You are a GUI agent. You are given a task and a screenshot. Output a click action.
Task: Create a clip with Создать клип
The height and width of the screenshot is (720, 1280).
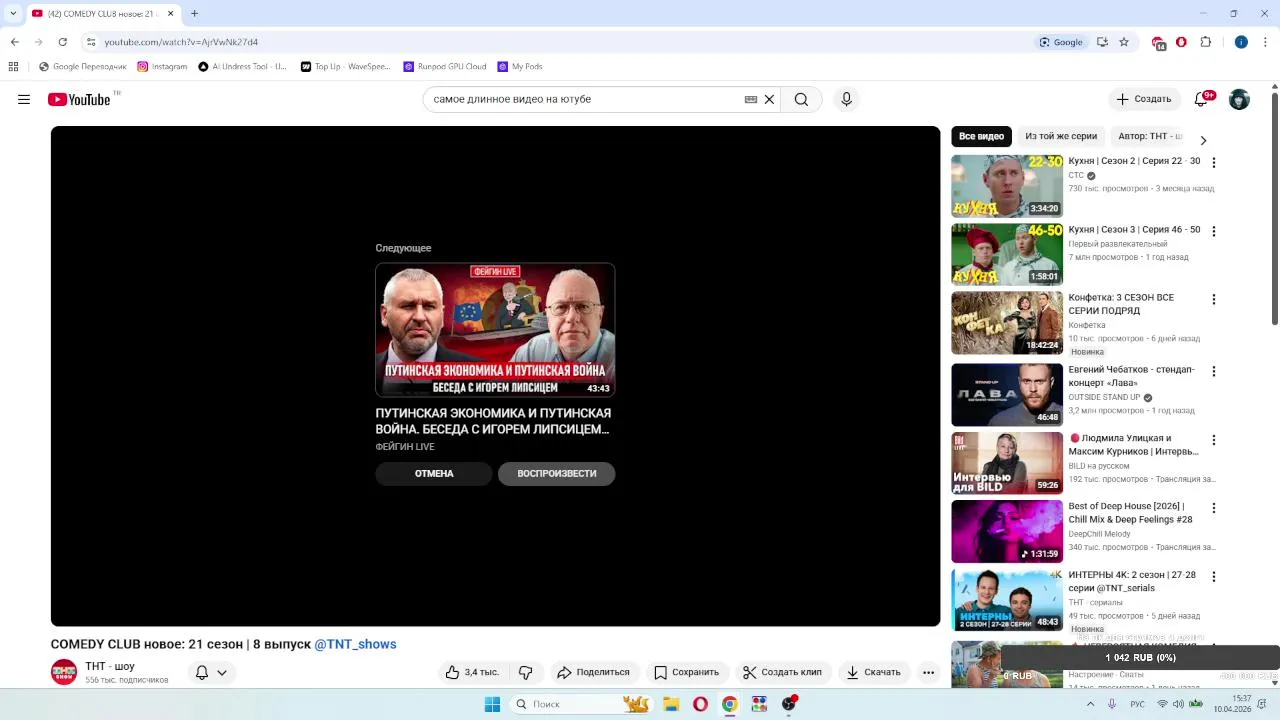pyautogui.click(x=782, y=672)
